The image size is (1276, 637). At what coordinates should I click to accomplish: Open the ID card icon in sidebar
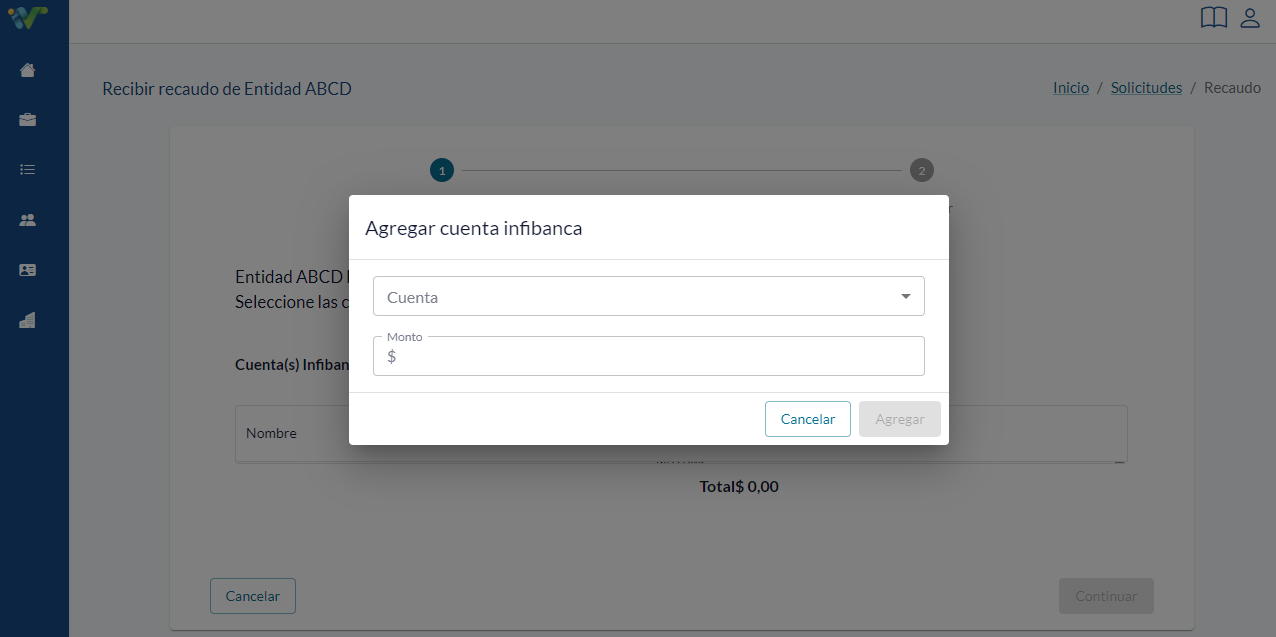(28, 270)
